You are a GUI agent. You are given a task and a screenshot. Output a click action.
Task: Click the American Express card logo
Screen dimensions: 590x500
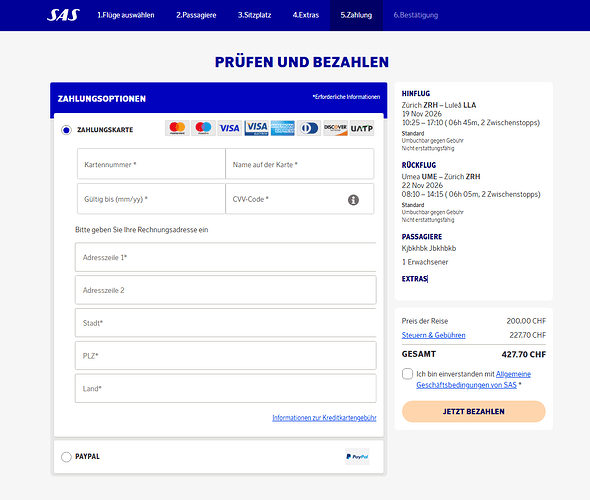pyautogui.click(x=283, y=128)
